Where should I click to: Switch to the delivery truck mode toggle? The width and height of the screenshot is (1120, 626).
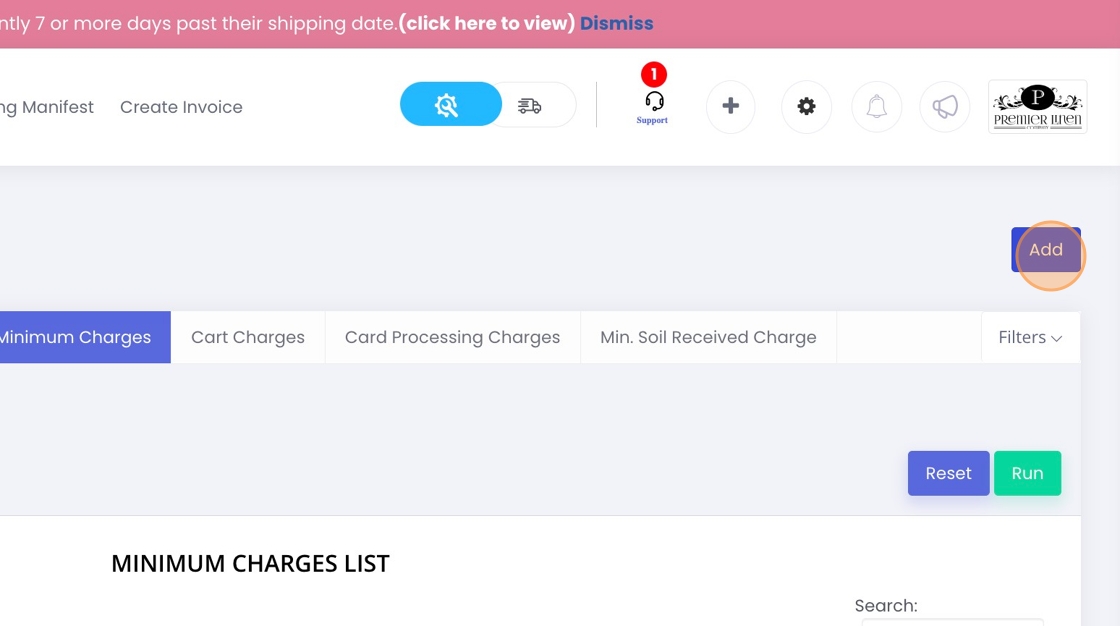(530, 105)
